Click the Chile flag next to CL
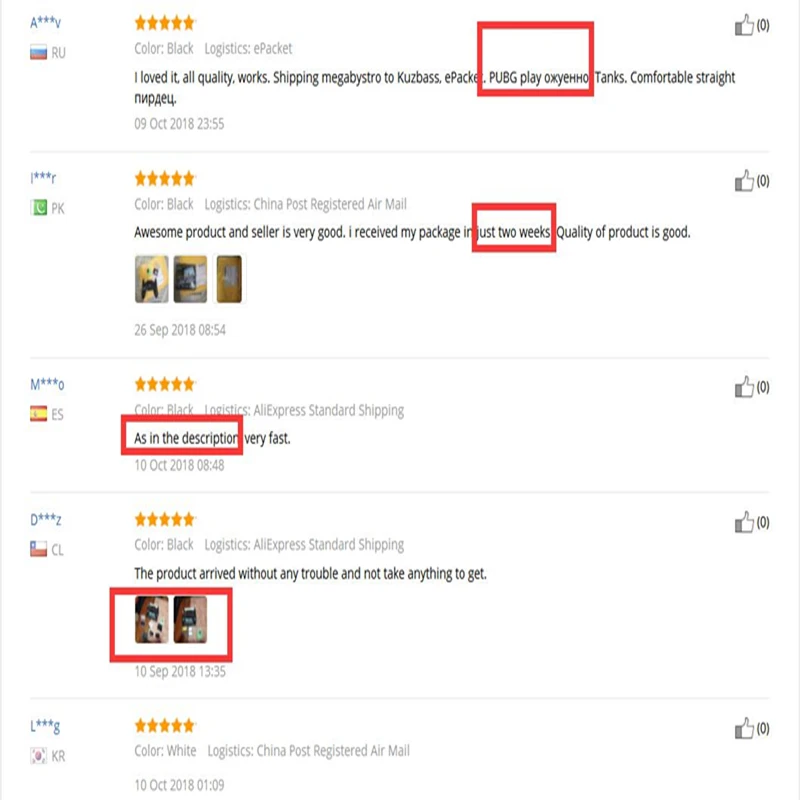Screen dimensions: 800x800 click(38, 549)
